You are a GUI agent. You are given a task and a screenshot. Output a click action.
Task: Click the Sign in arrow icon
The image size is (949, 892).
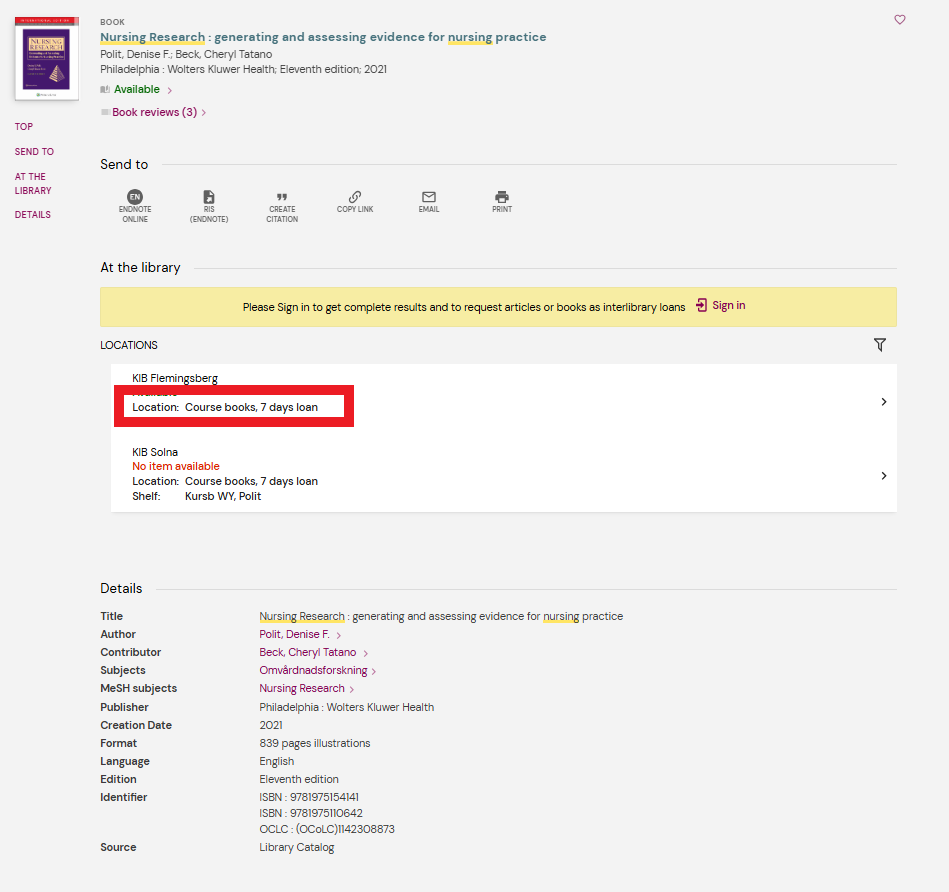[x=701, y=305]
